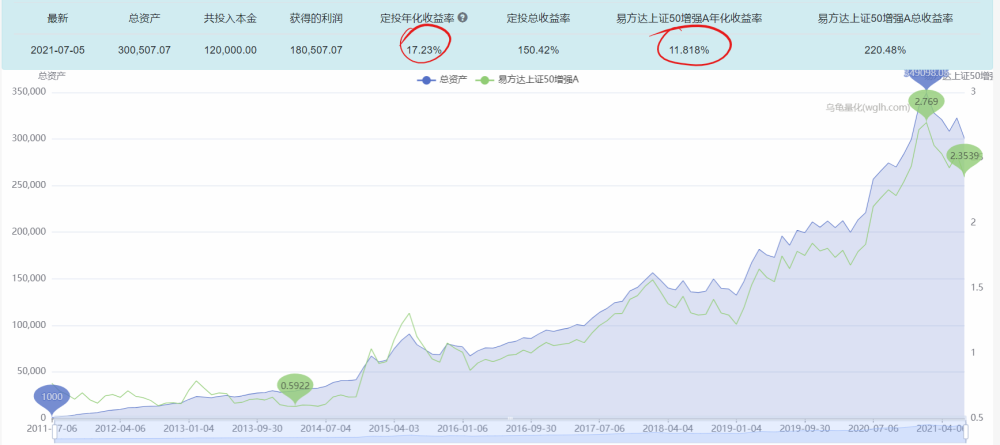Click the green legend marker icon

click(x=485, y=80)
